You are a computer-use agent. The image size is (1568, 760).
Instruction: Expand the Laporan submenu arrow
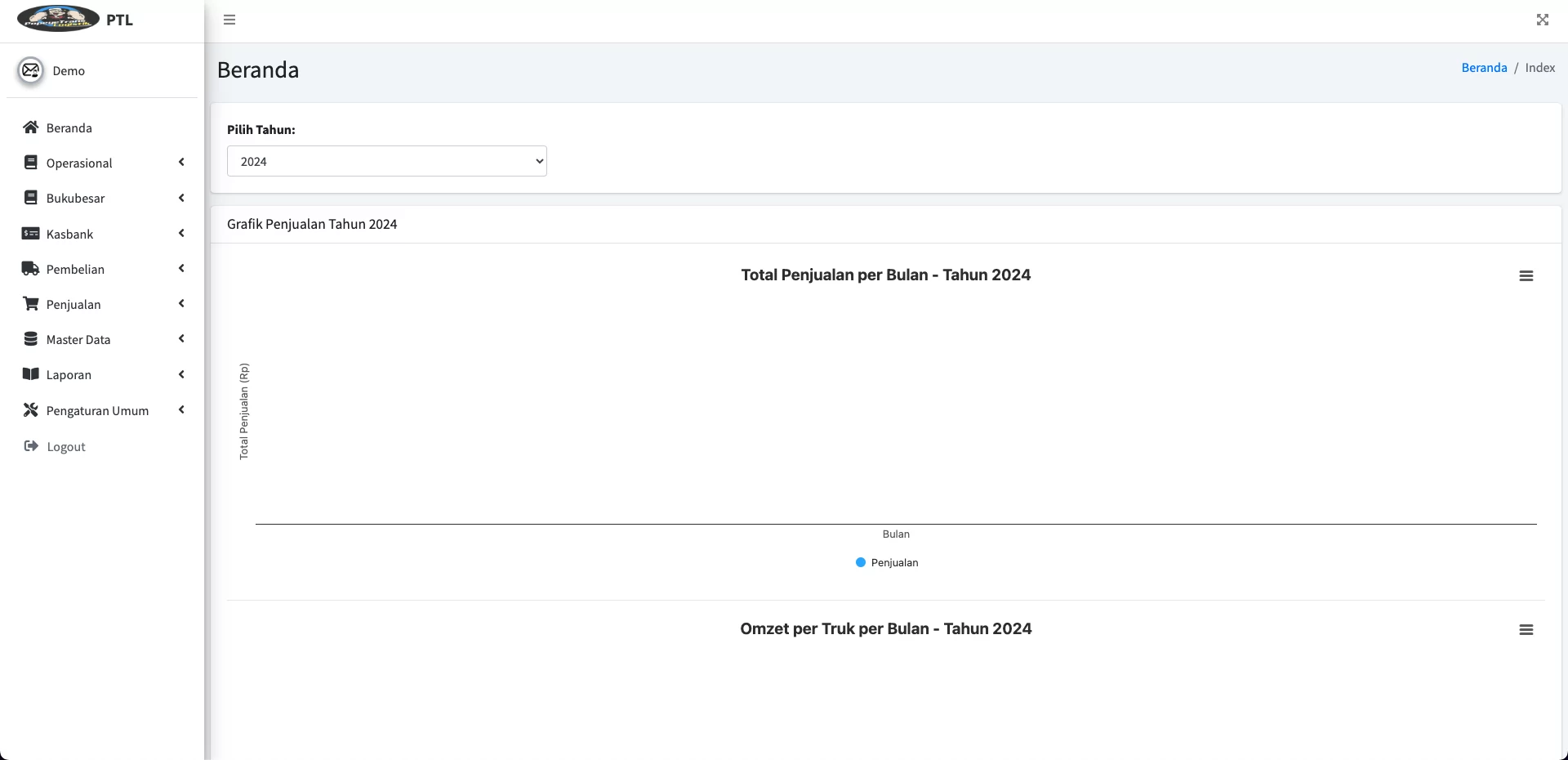(181, 374)
